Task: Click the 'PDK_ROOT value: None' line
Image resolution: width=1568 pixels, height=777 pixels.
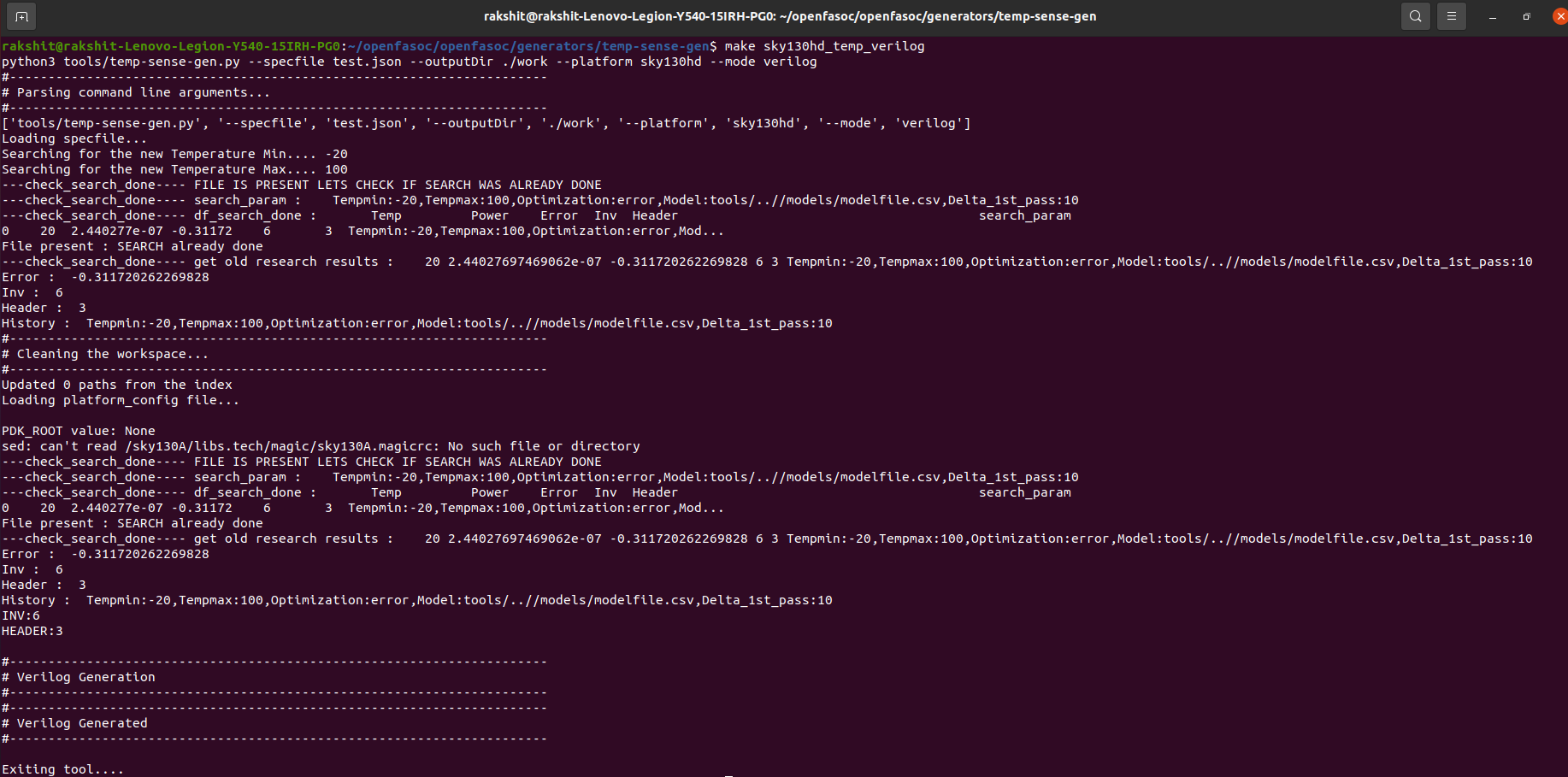Action: point(77,431)
